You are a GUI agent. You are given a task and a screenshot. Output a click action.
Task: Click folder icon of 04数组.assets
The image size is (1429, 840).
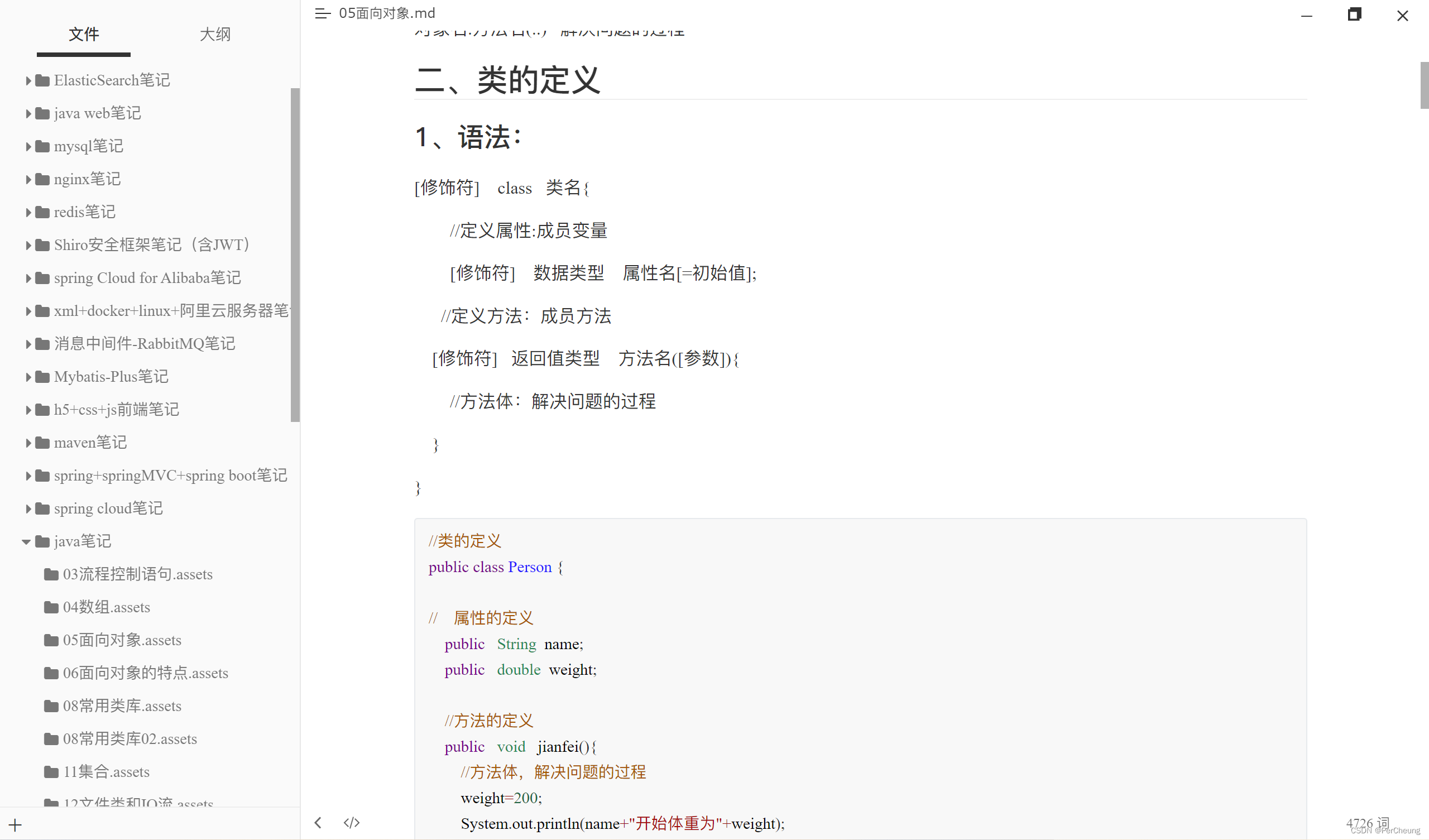click(51, 607)
